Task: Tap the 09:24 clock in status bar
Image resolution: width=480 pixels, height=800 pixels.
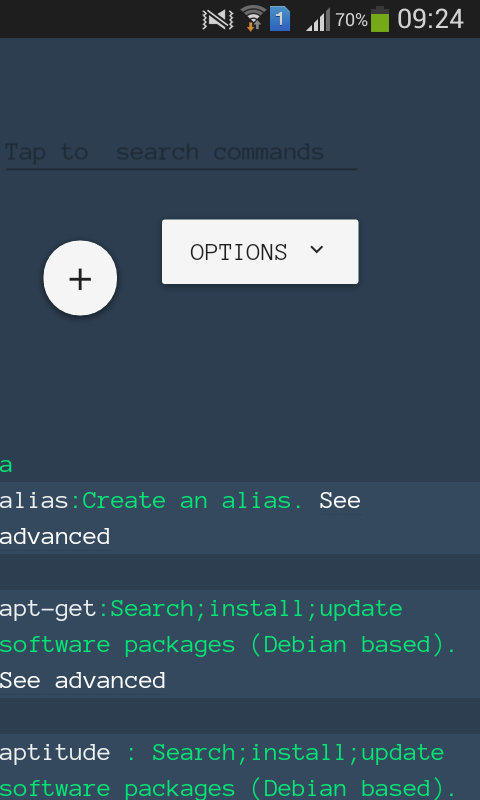Action: pyautogui.click(x=430, y=19)
